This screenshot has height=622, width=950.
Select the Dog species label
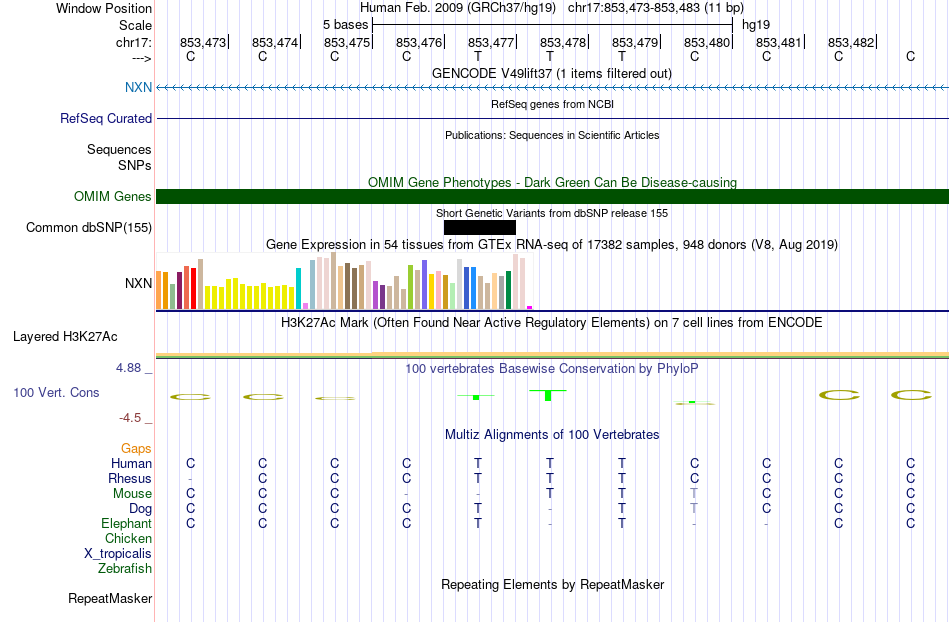click(140, 509)
